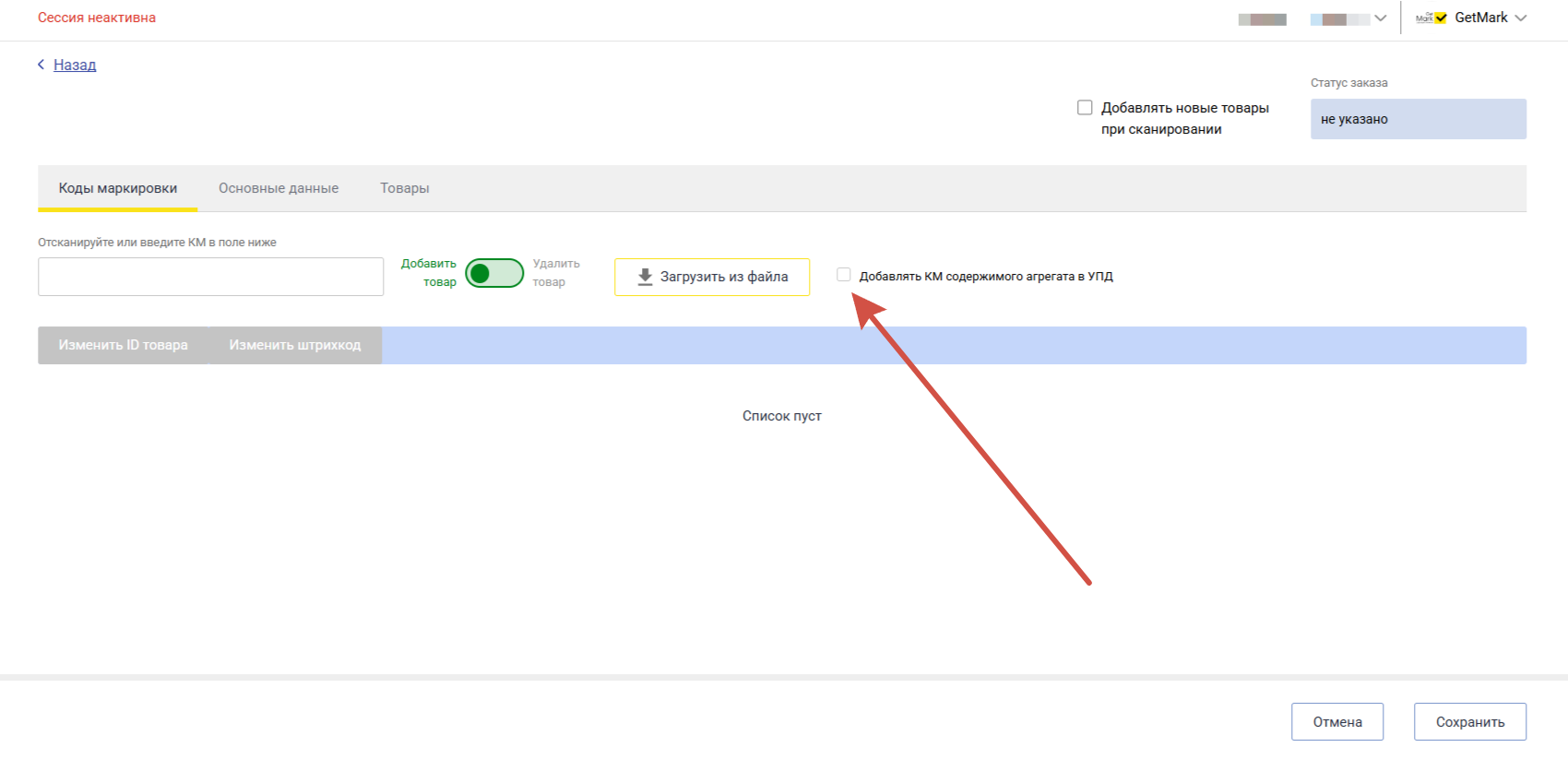Click the Изменить штрихкод button
1568x771 pixels.
point(295,345)
